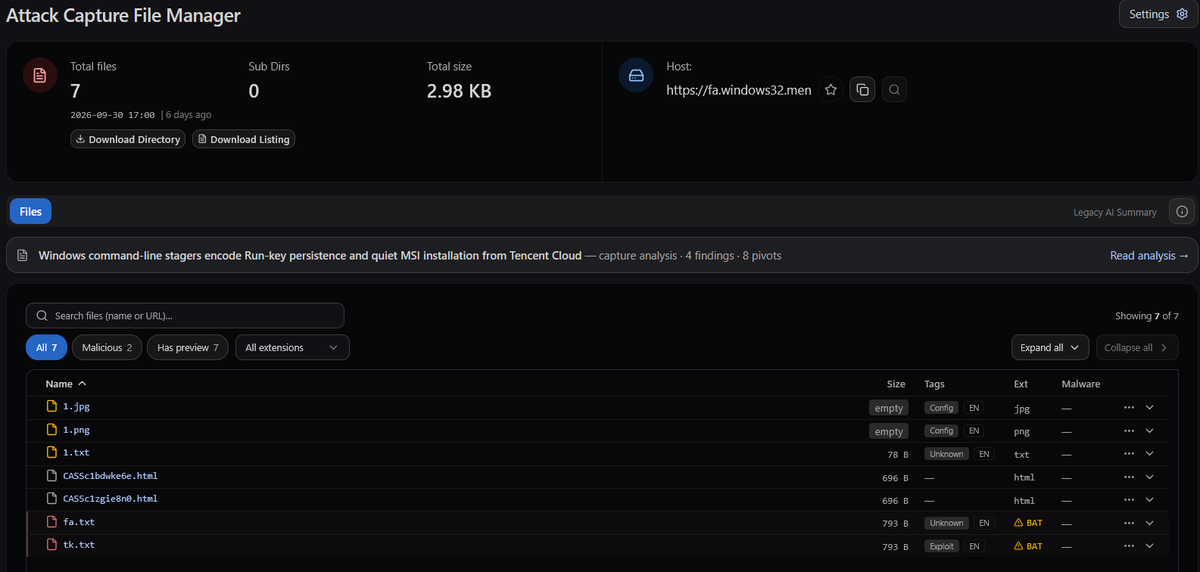
Task: Click the host server icon
Action: (x=636, y=76)
